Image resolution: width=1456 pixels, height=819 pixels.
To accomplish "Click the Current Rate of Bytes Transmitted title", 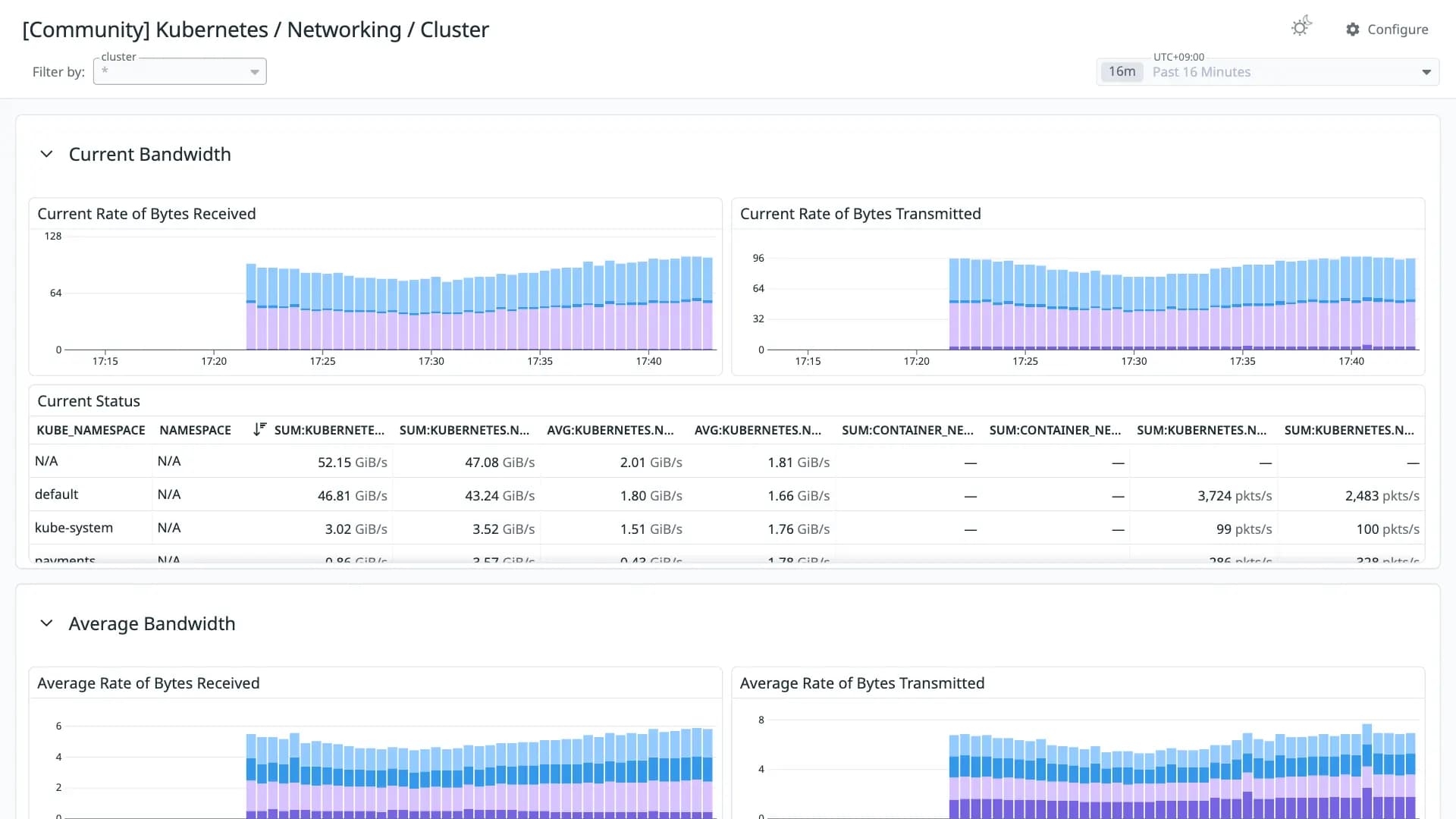I will coord(861,214).
